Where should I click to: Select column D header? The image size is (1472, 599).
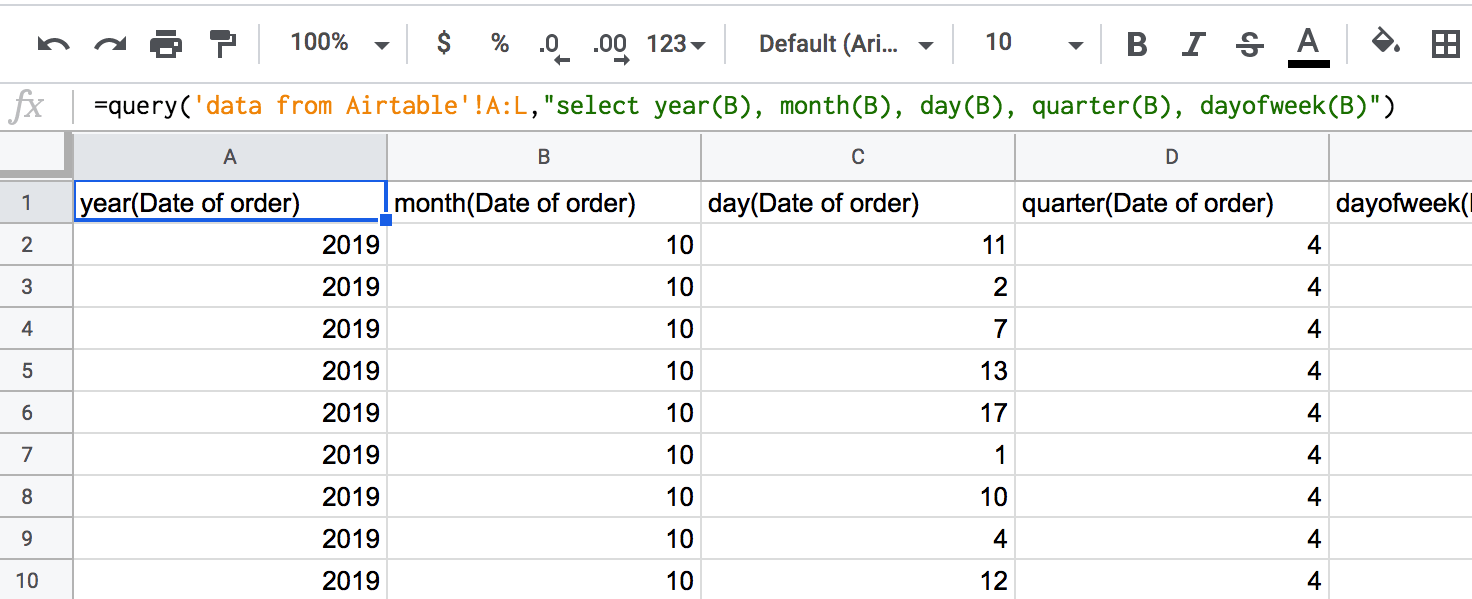[x=1172, y=156]
